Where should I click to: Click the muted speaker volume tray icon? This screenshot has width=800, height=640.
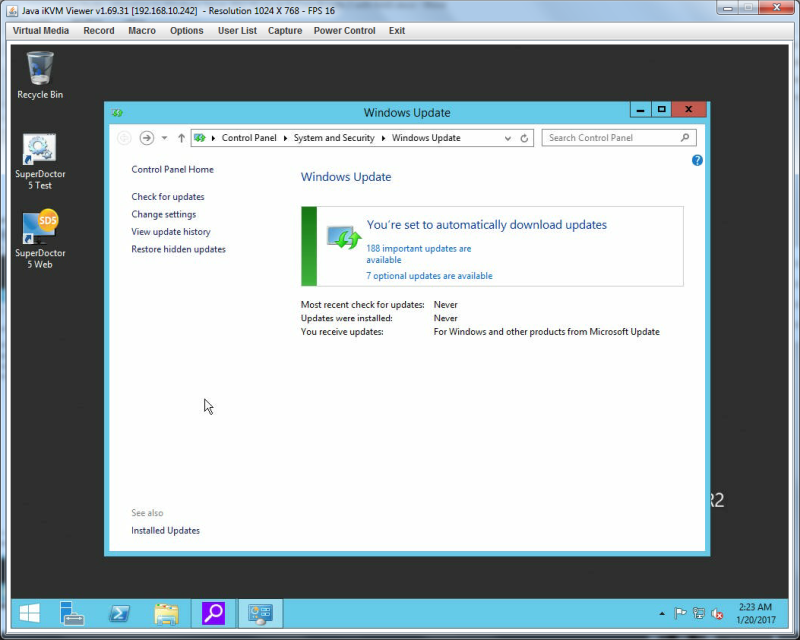717,614
